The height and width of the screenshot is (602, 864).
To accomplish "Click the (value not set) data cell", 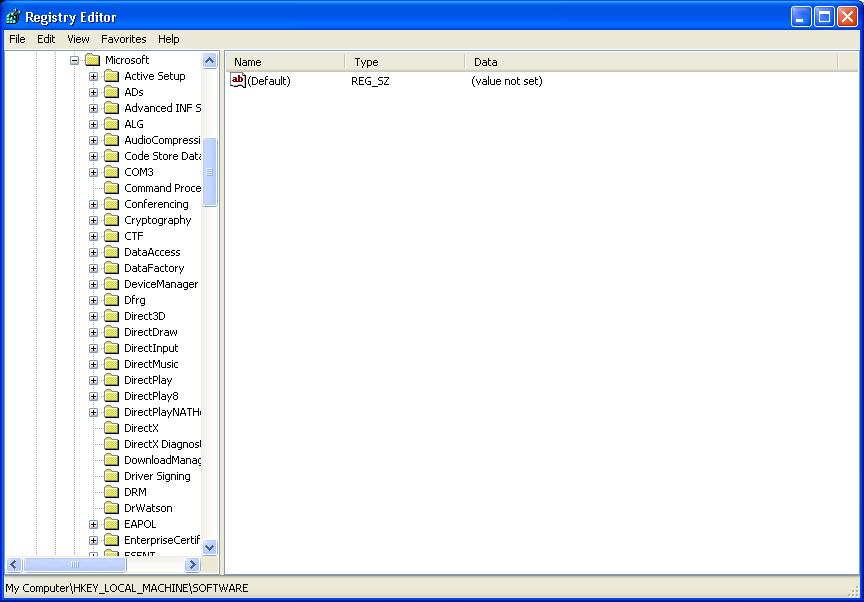I will pos(506,81).
